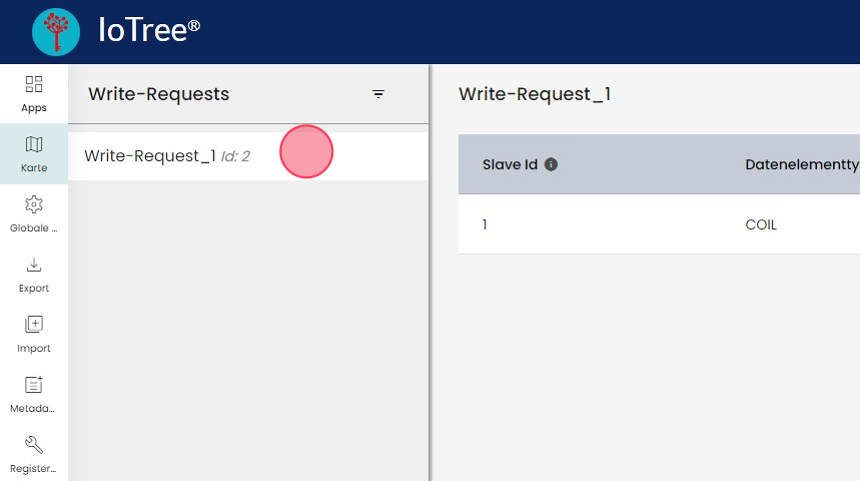Click the filter icon beside Write-Requests
The width and height of the screenshot is (860, 481).
(379, 94)
